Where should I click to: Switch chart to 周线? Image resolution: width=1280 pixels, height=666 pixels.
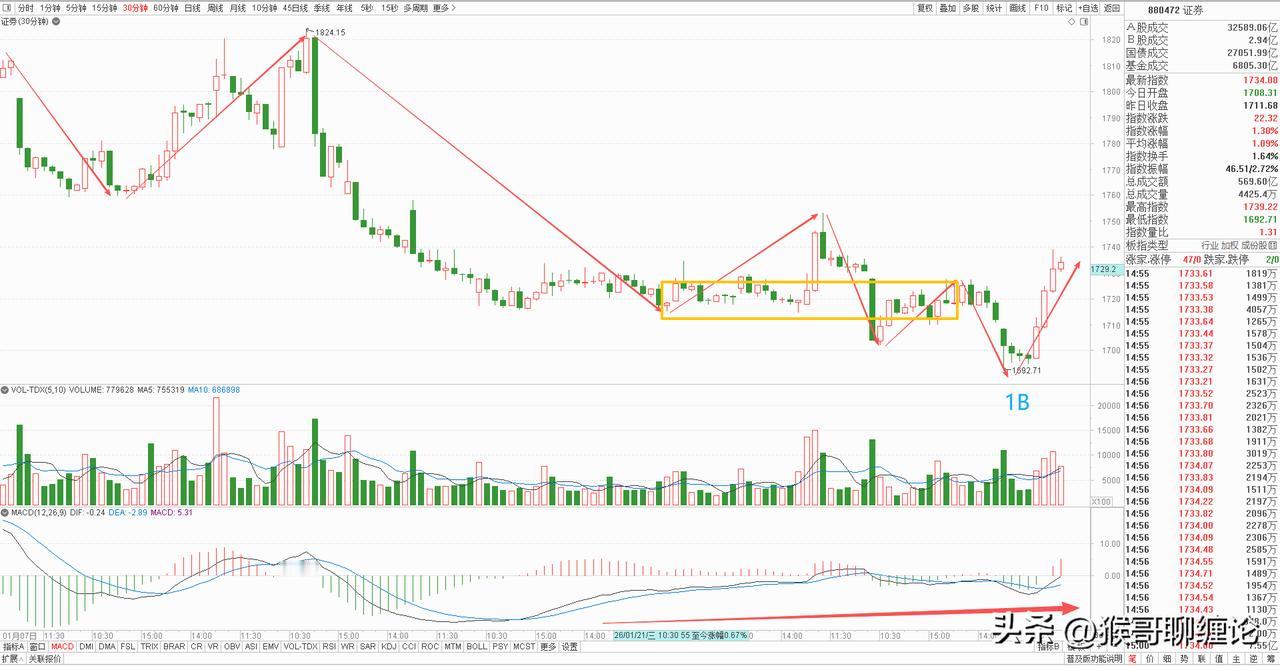(215, 8)
